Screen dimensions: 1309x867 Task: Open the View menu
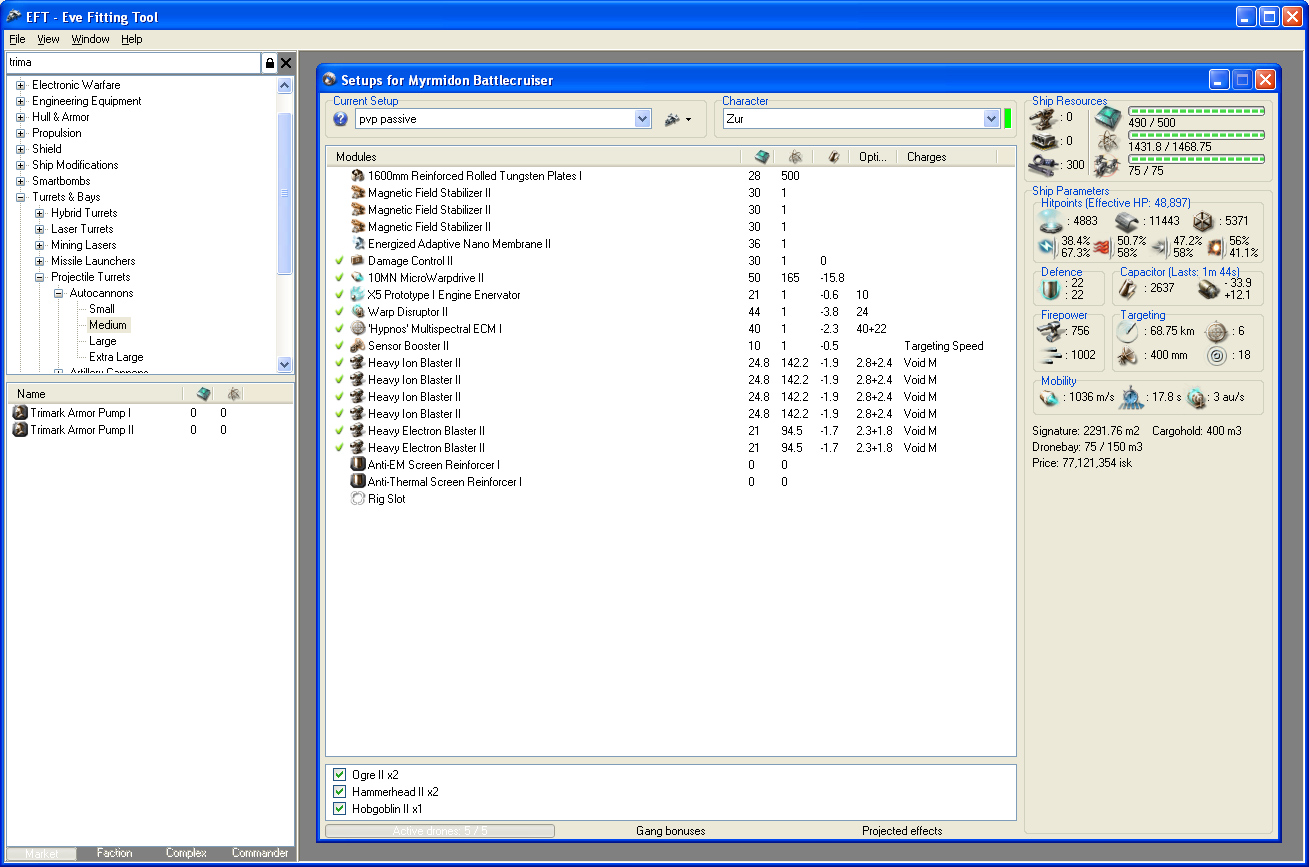coord(48,39)
